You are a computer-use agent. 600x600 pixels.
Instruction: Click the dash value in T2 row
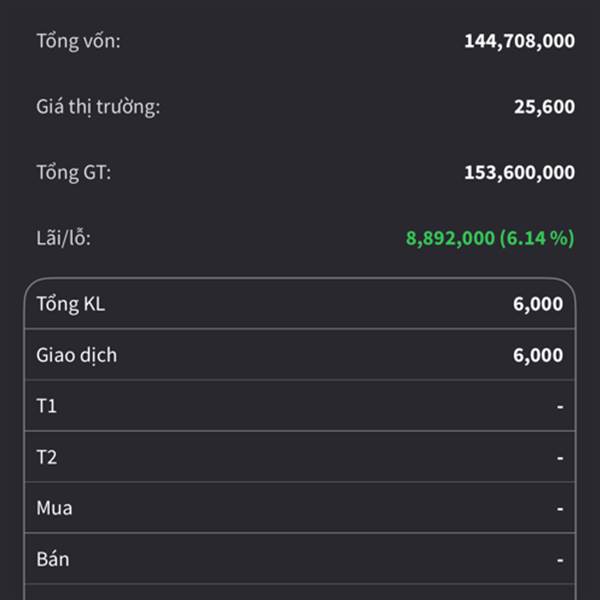(x=560, y=458)
